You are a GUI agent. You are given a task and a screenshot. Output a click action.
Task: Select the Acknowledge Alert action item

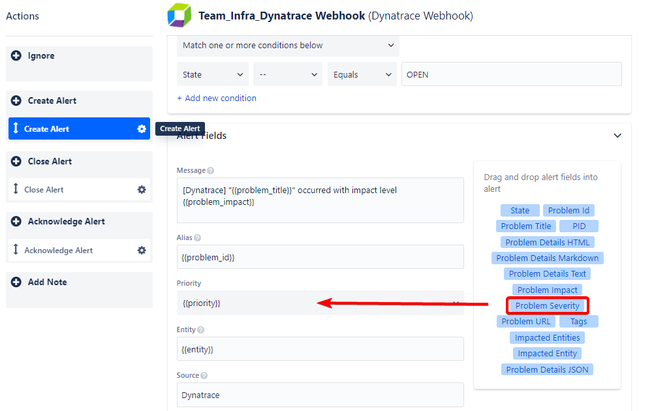point(70,250)
